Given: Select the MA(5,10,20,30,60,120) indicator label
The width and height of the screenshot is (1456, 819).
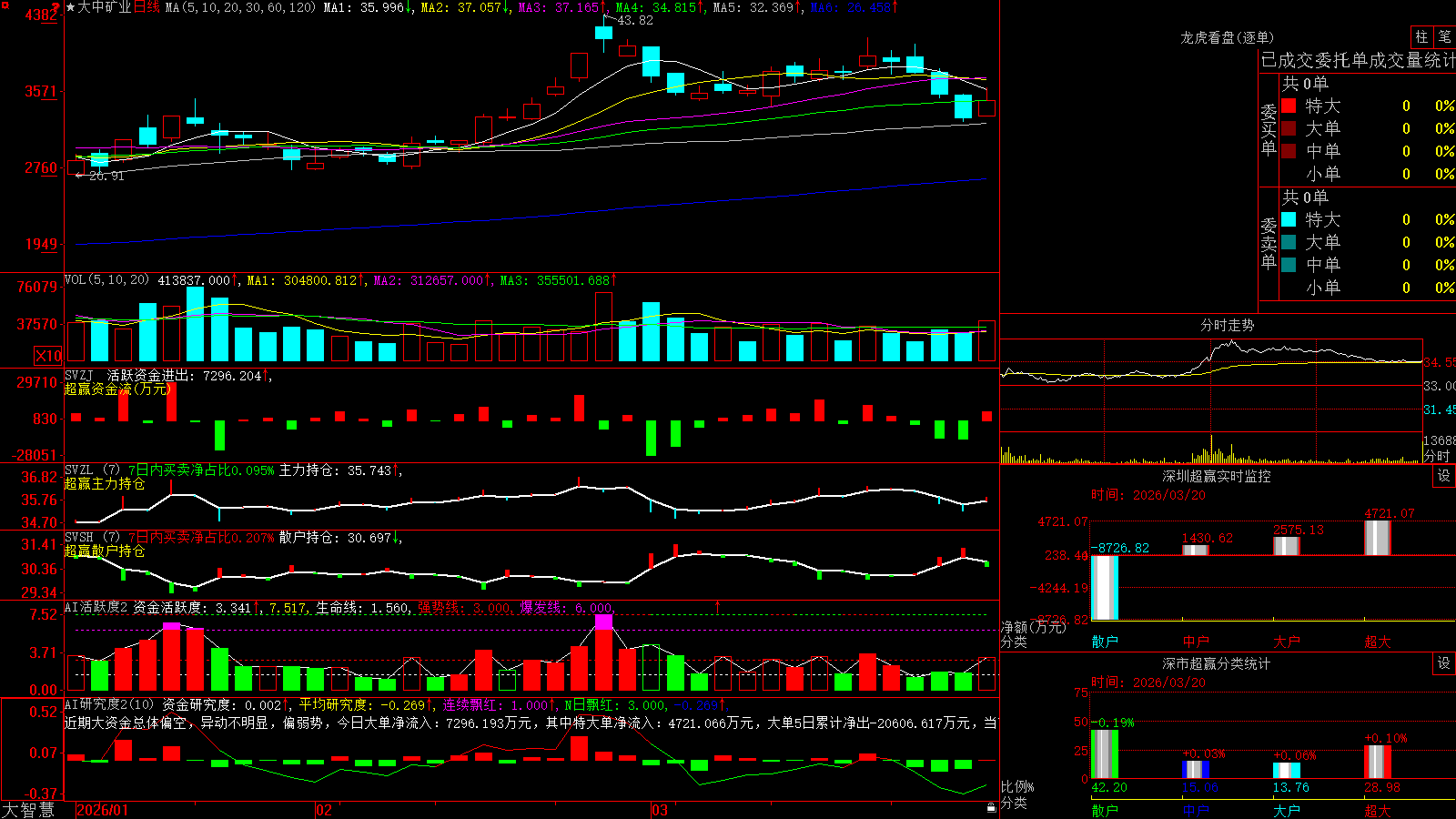Looking at the screenshot, I should click(240, 7).
